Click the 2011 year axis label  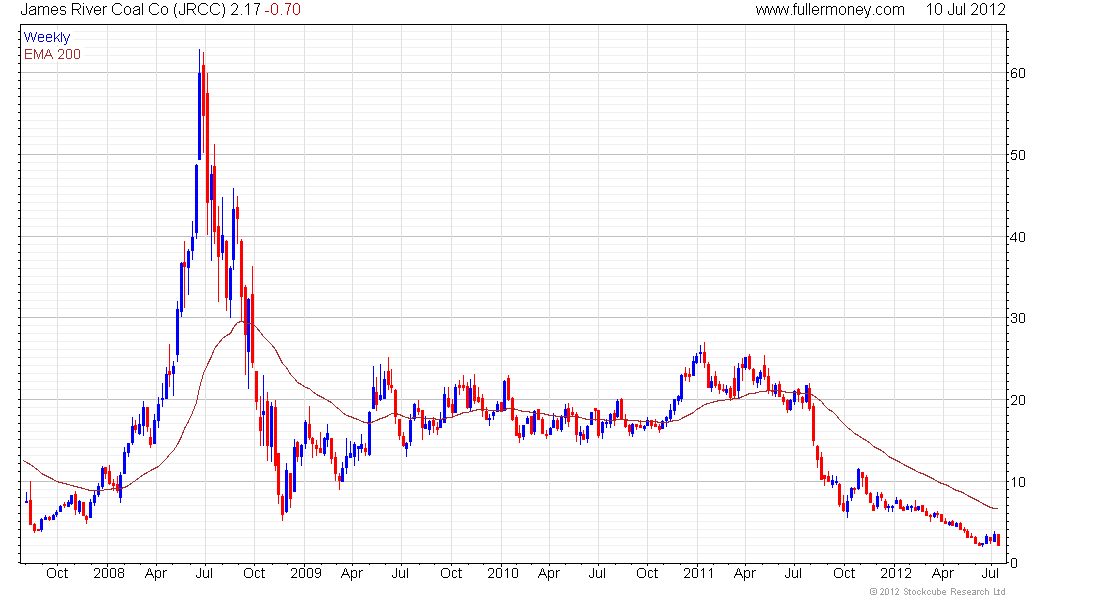tap(699, 573)
